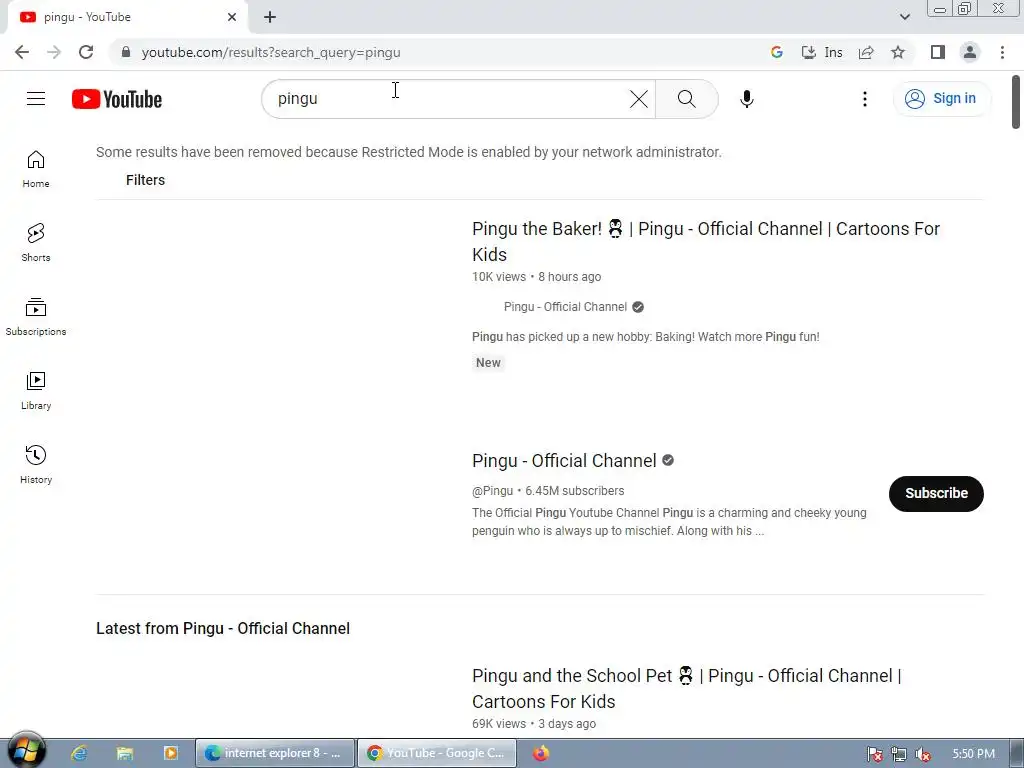
Task: Share this page icon
Action: 866,52
